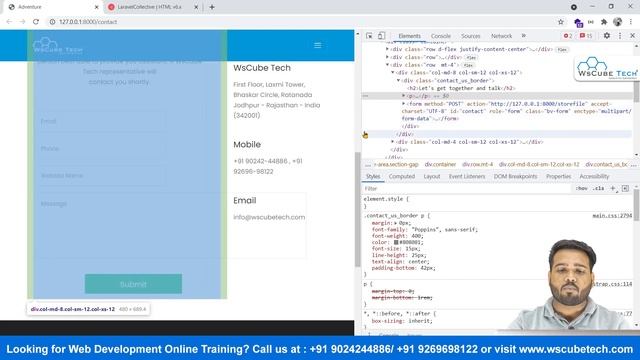Toggle the computed styles sidebar icon
Viewport: 640px width, 360px height.
[625, 189]
